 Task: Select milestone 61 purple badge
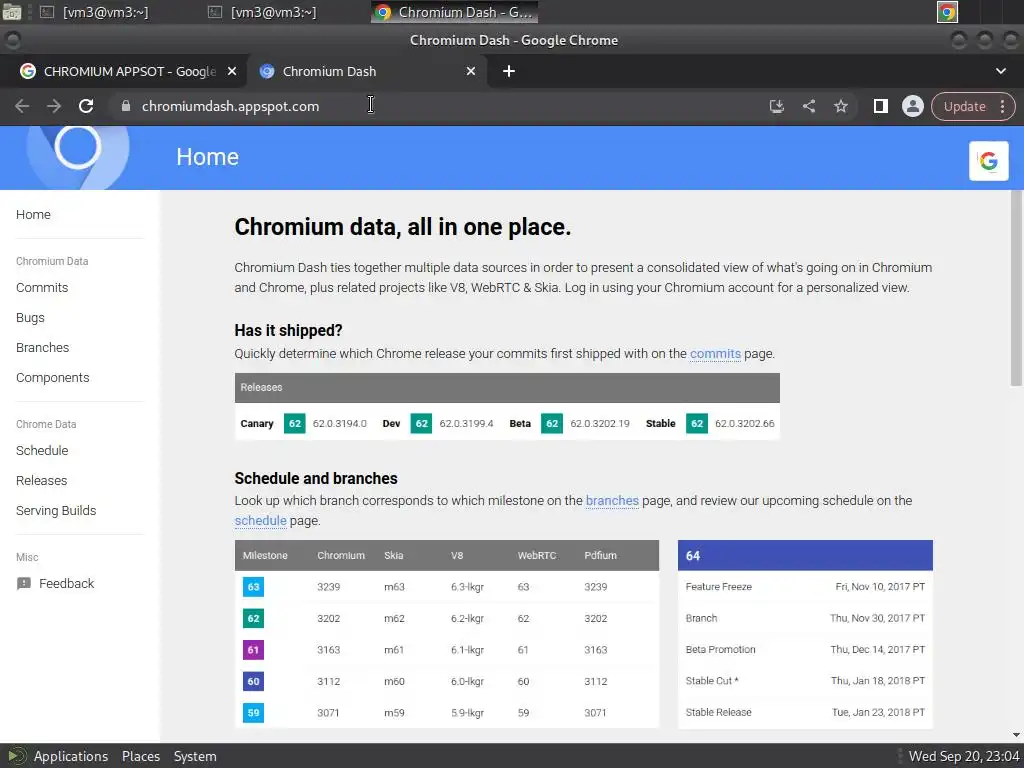253,650
